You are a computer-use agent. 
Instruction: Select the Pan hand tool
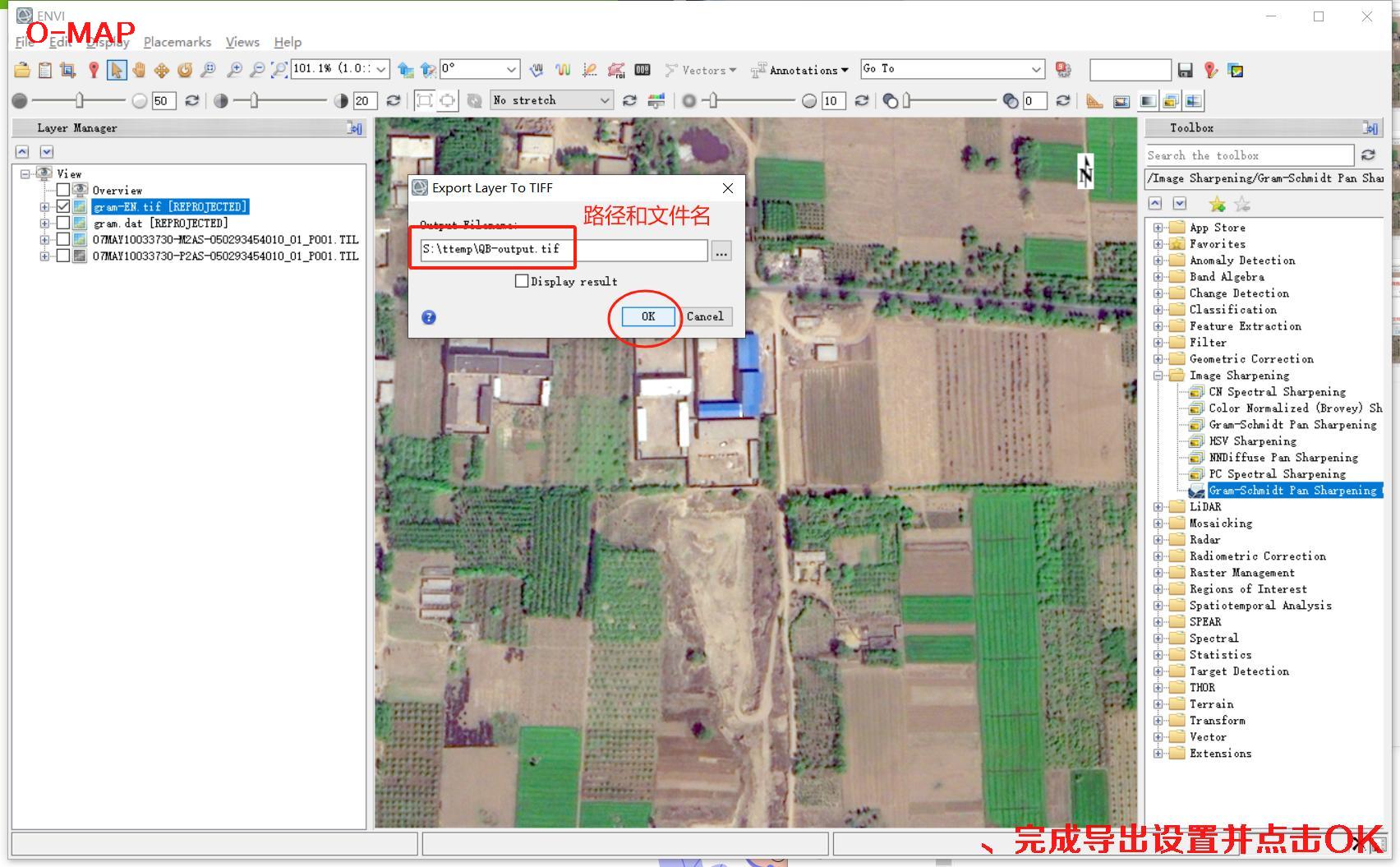(x=139, y=71)
